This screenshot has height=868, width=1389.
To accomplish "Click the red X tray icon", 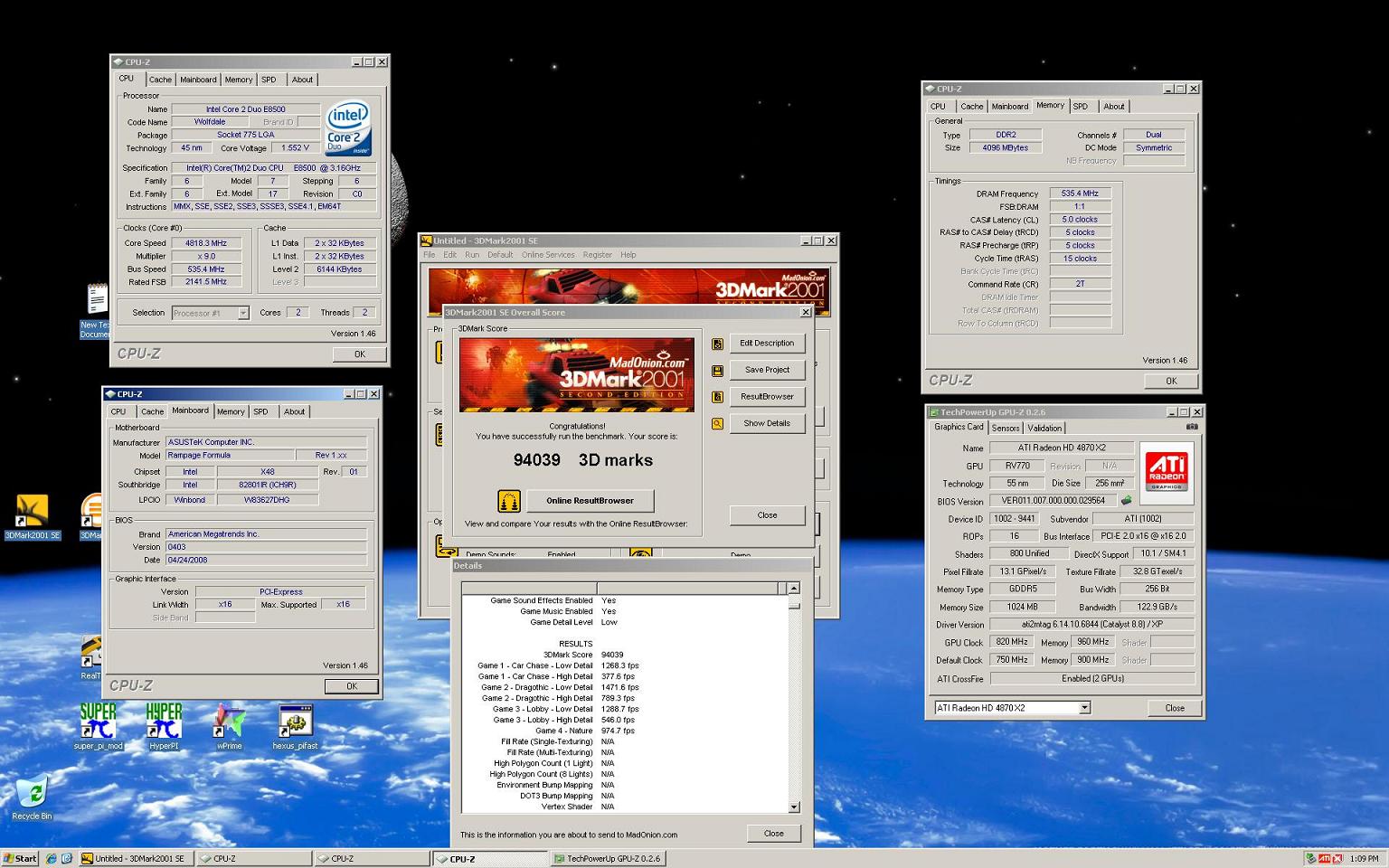I will click(x=1338, y=859).
